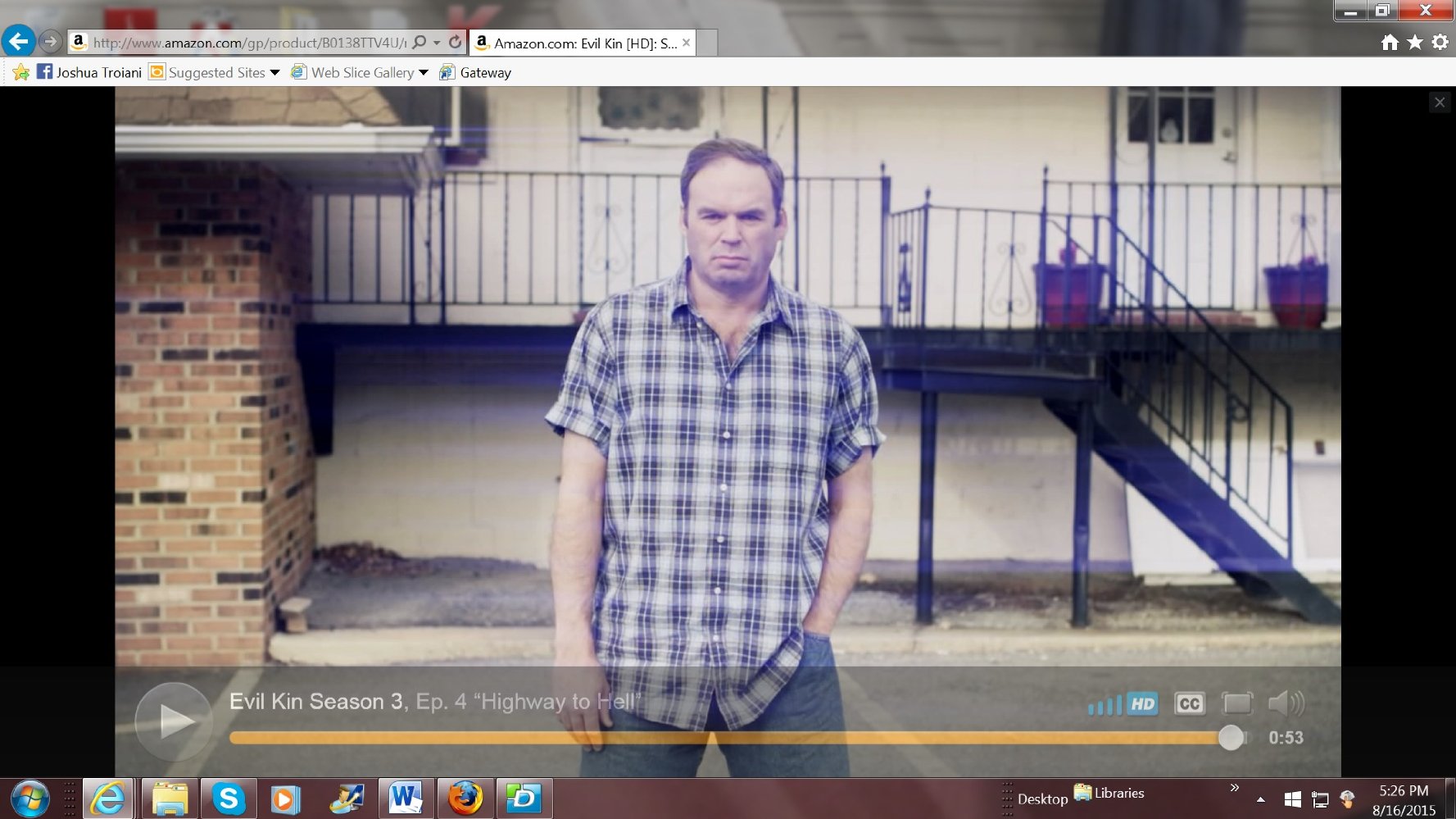Open a new tab beside the Amazon tab

tap(707, 43)
